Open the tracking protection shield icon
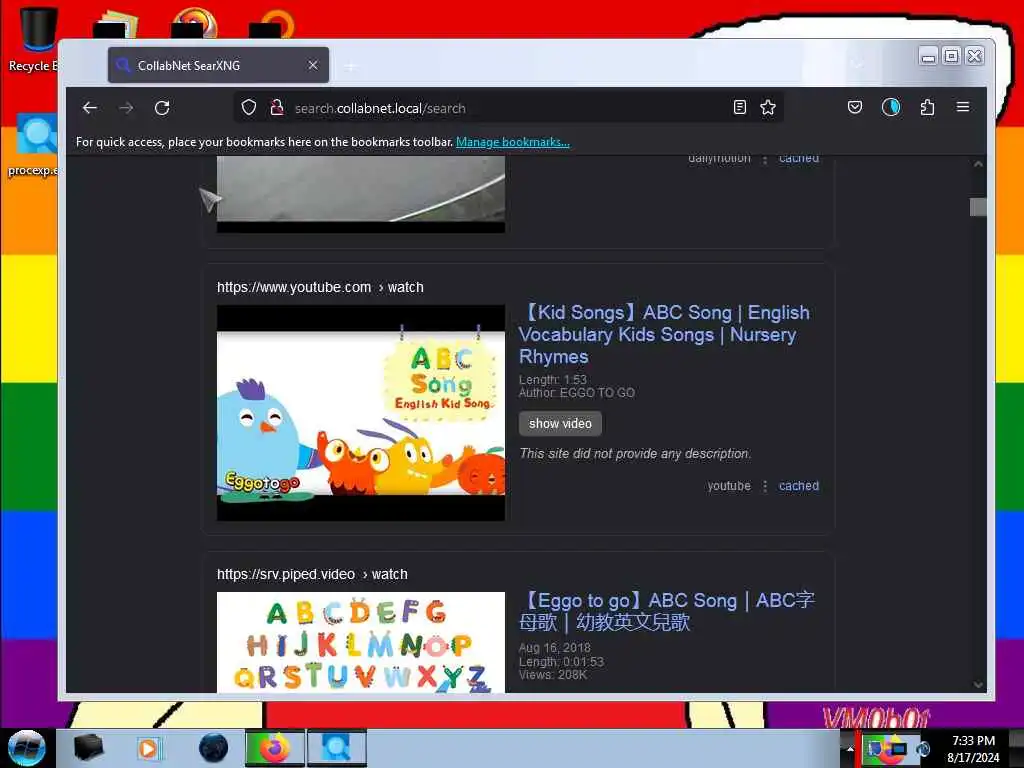This screenshot has width=1024, height=768. (249, 107)
